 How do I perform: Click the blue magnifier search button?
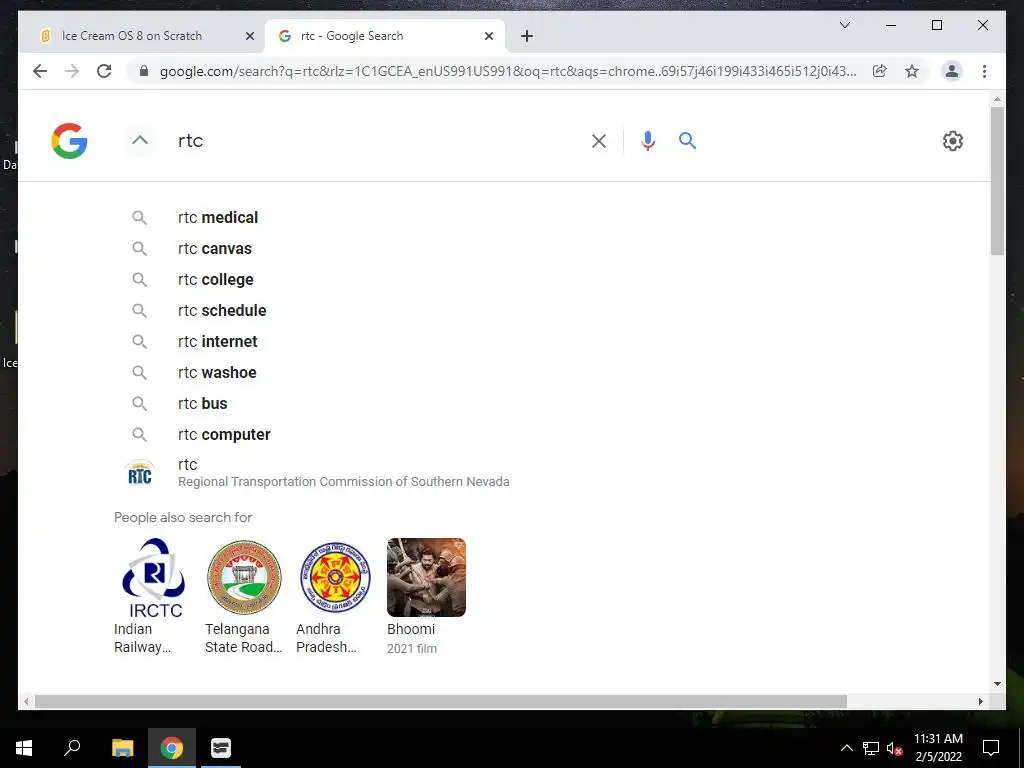click(x=687, y=140)
